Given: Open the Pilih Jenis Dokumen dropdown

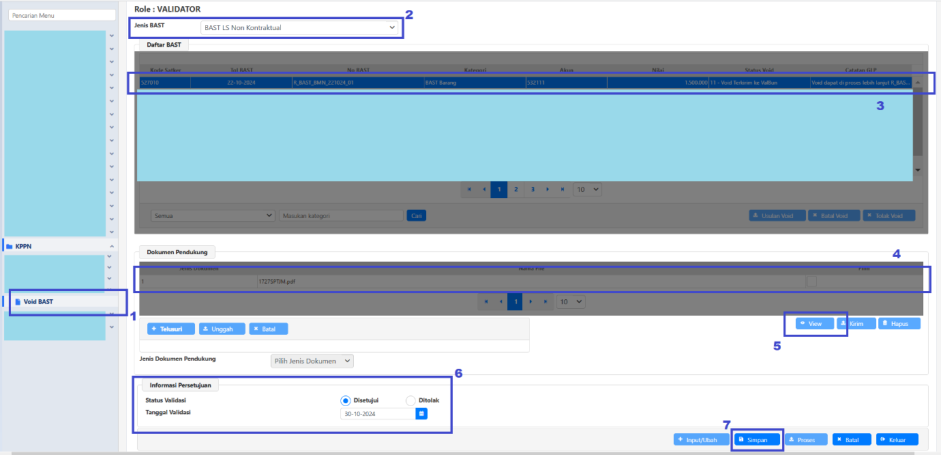Looking at the screenshot, I should pos(312,360).
